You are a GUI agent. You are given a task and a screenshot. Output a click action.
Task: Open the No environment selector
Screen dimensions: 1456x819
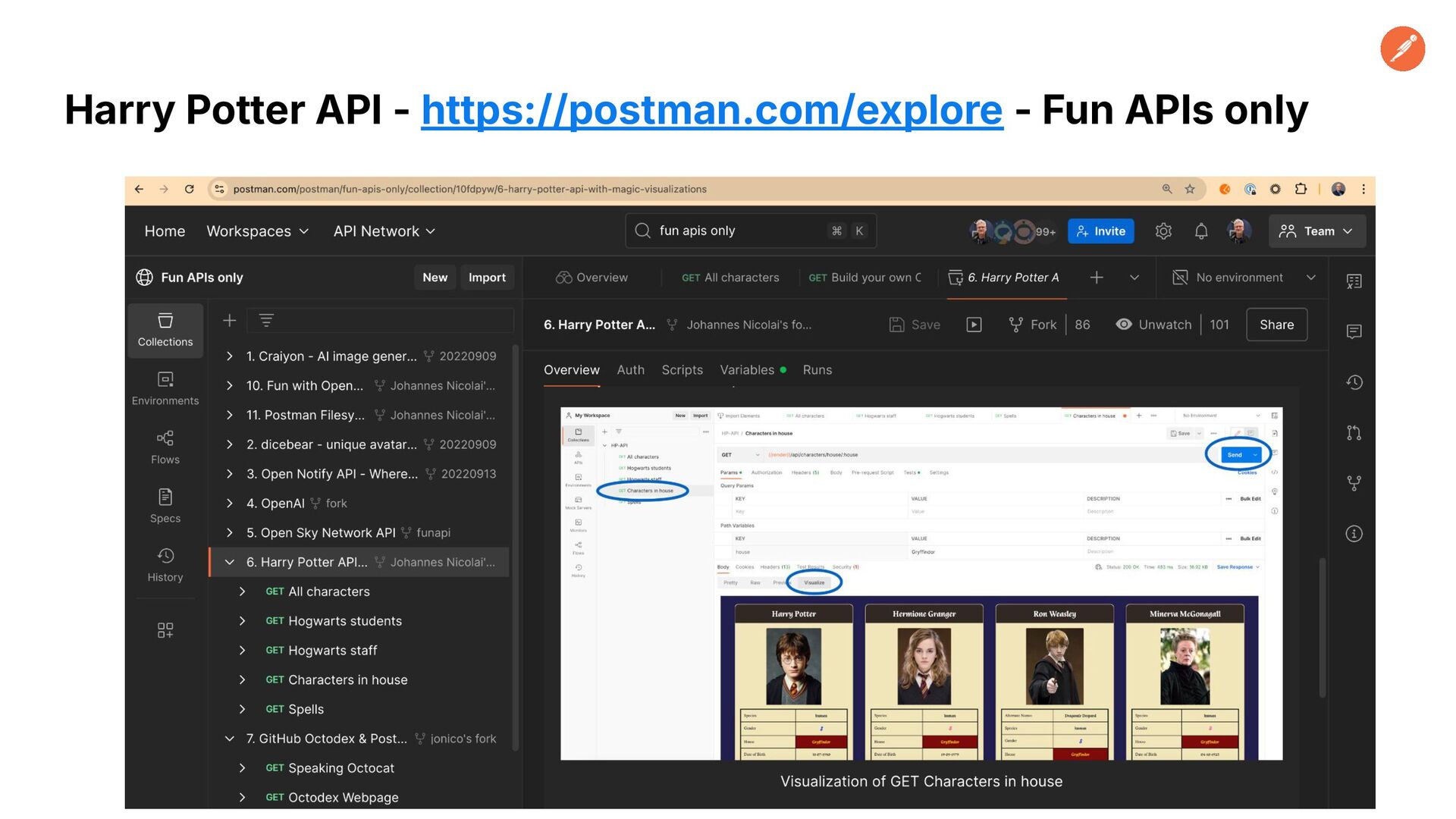click(x=1244, y=278)
